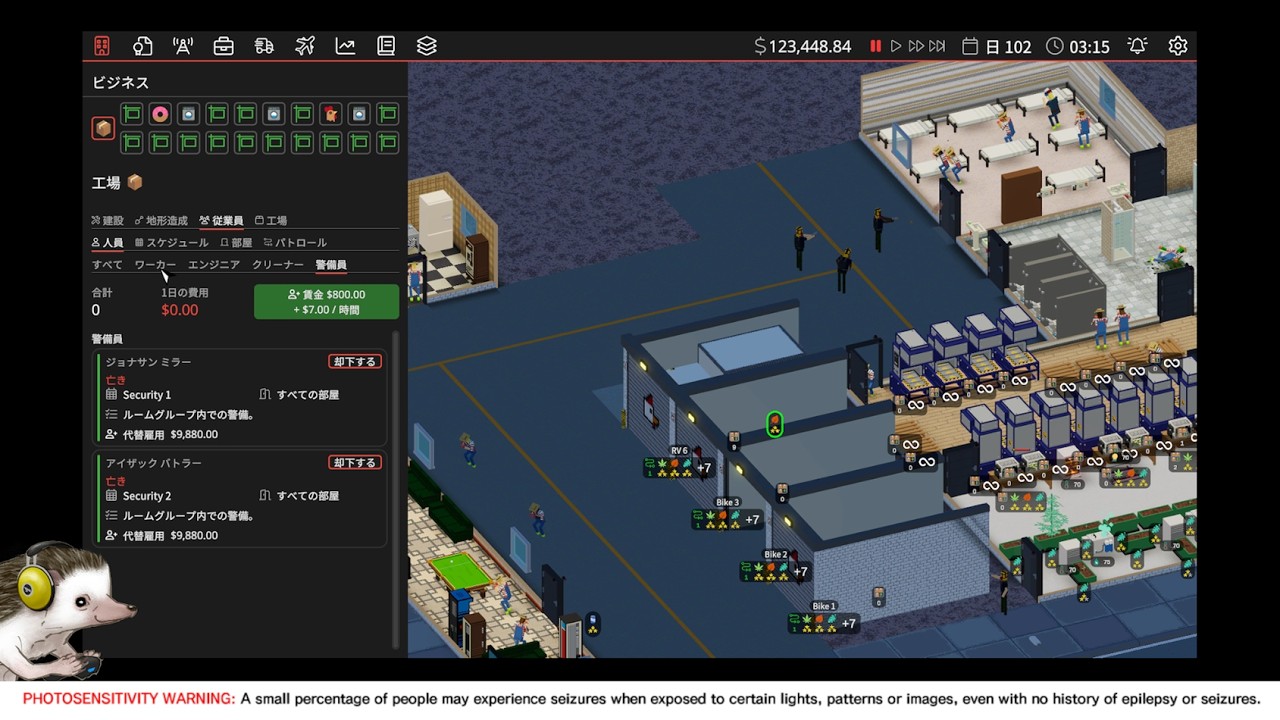Image resolution: width=1280 pixels, height=720 pixels.
Task: Open the airplane icon in top bar
Action: pyautogui.click(x=305, y=46)
